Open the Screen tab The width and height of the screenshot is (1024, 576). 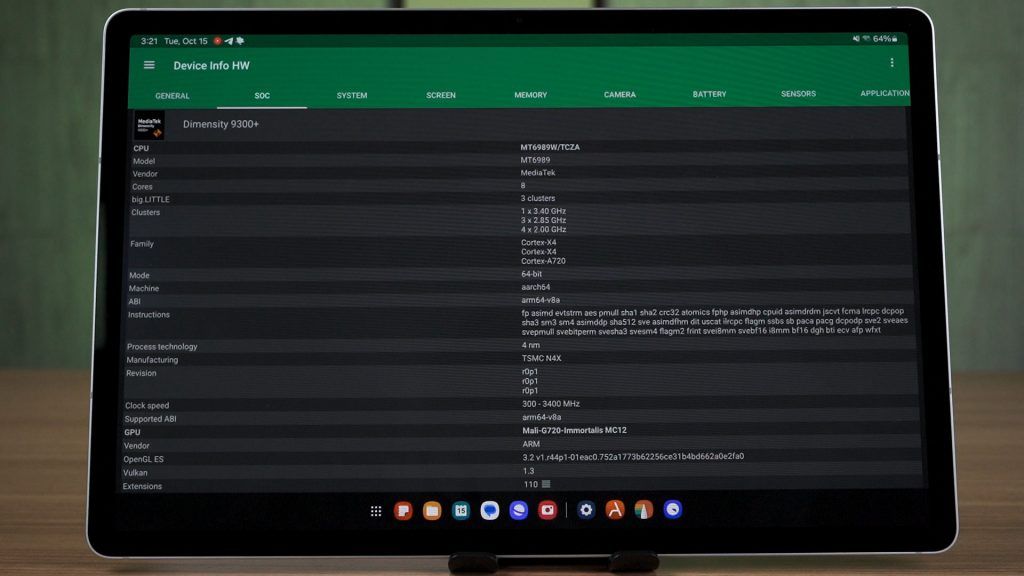(441, 95)
